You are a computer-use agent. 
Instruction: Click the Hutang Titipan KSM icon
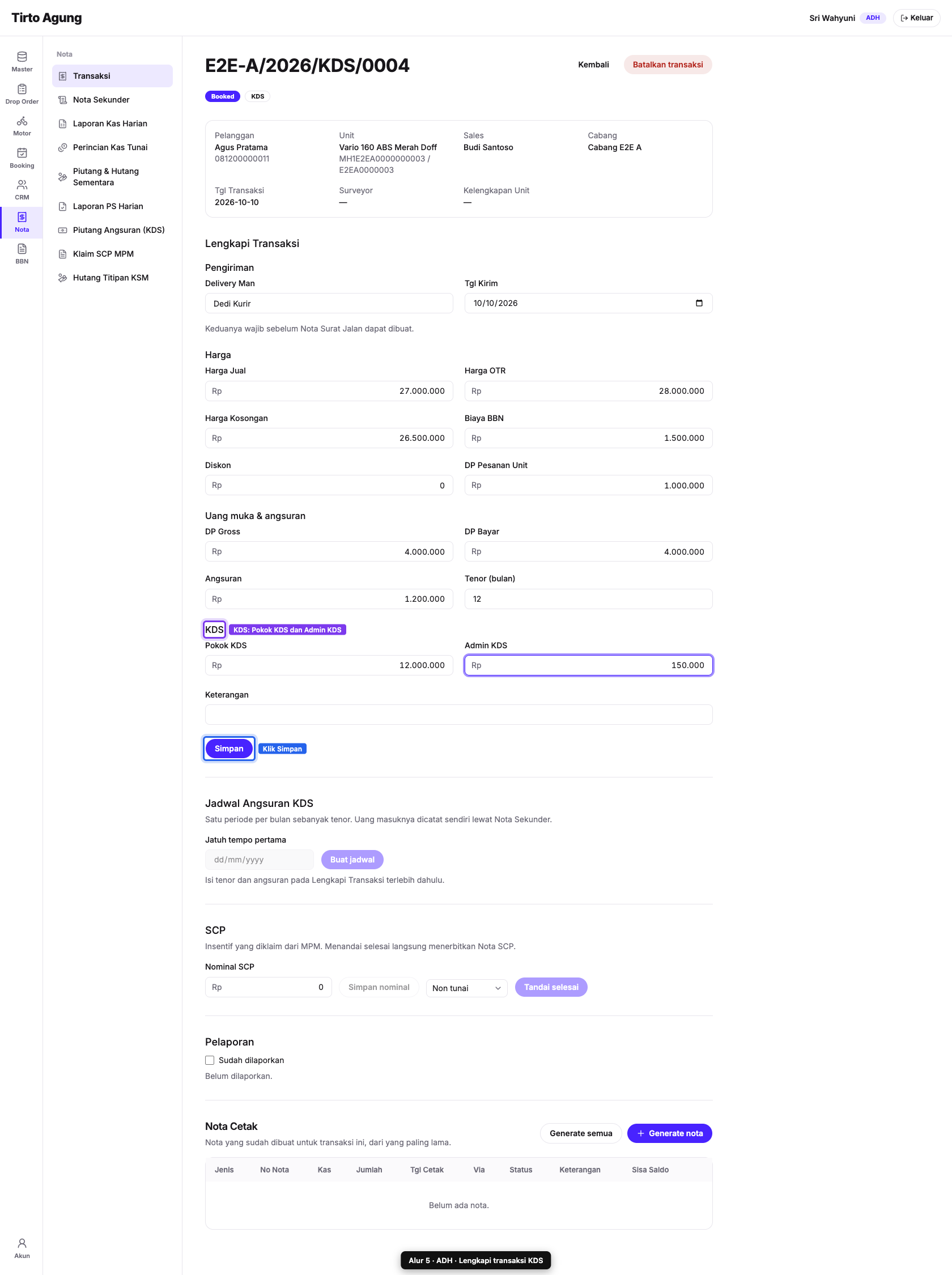[x=63, y=278]
